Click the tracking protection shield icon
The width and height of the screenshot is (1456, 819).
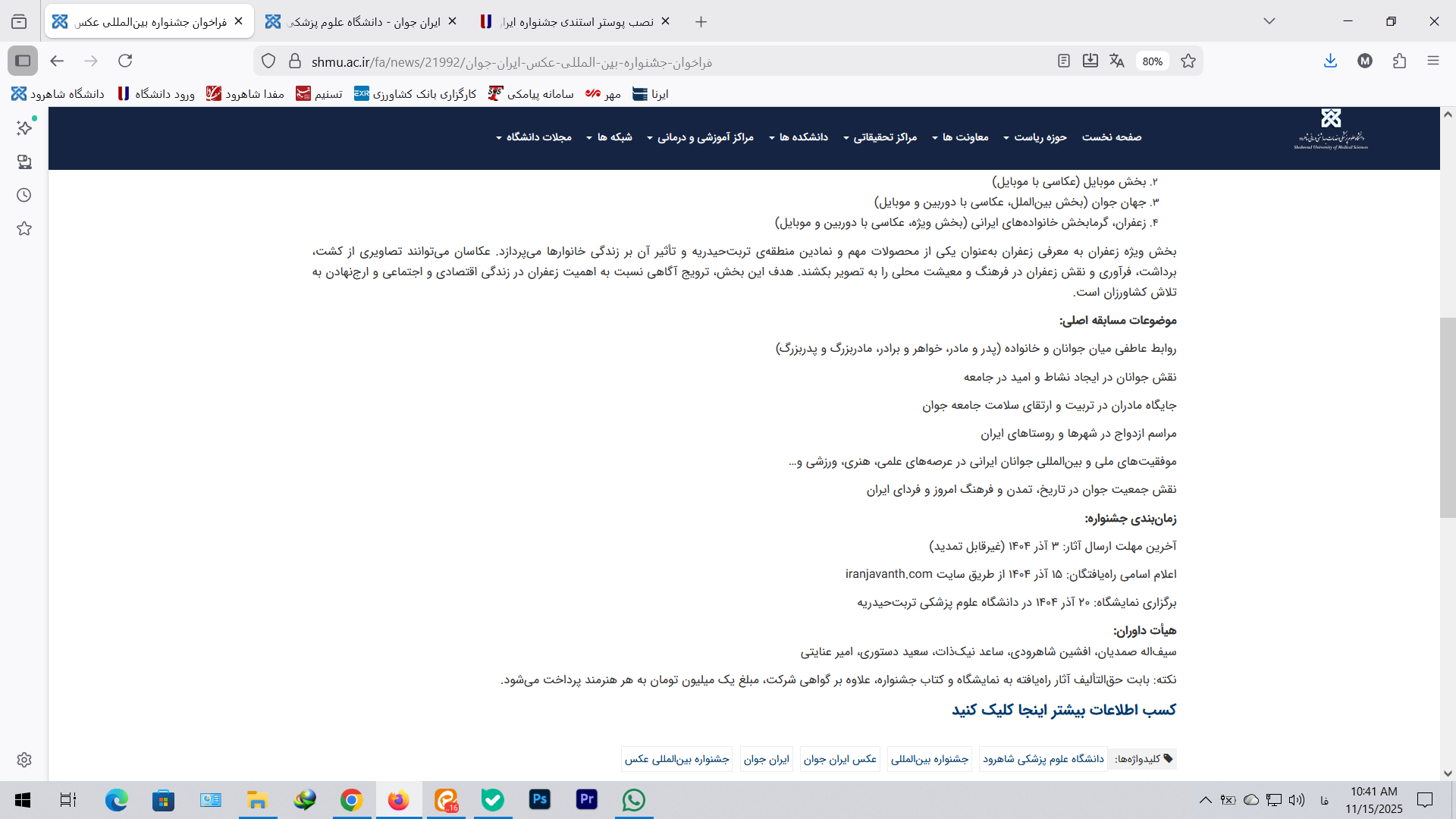click(268, 61)
